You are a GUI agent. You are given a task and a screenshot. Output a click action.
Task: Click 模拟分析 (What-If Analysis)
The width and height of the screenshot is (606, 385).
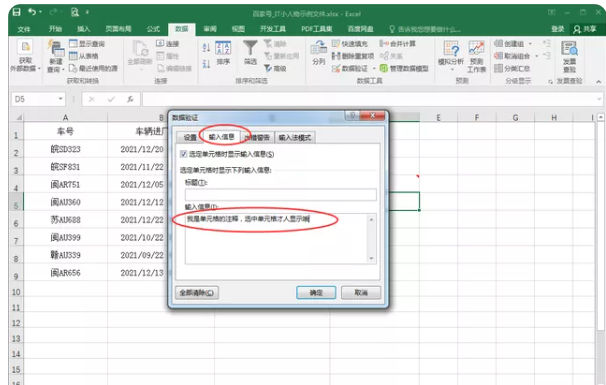click(x=451, y=56)
